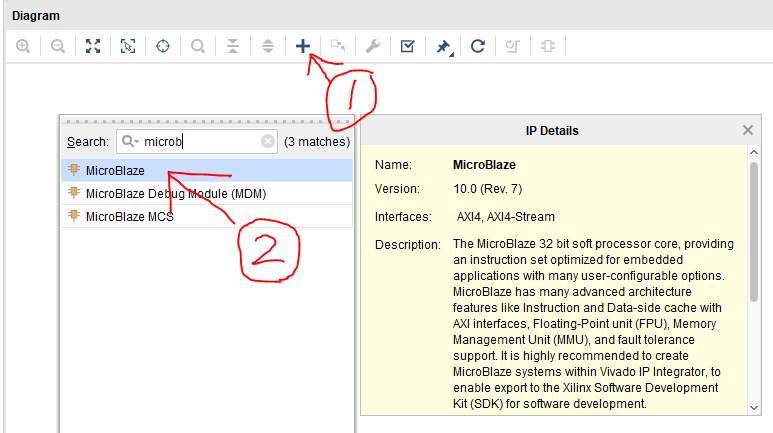The image size is (773, 433).
Task: Click the scroll down arrow in IP Details
Action: tap(753, 407)
